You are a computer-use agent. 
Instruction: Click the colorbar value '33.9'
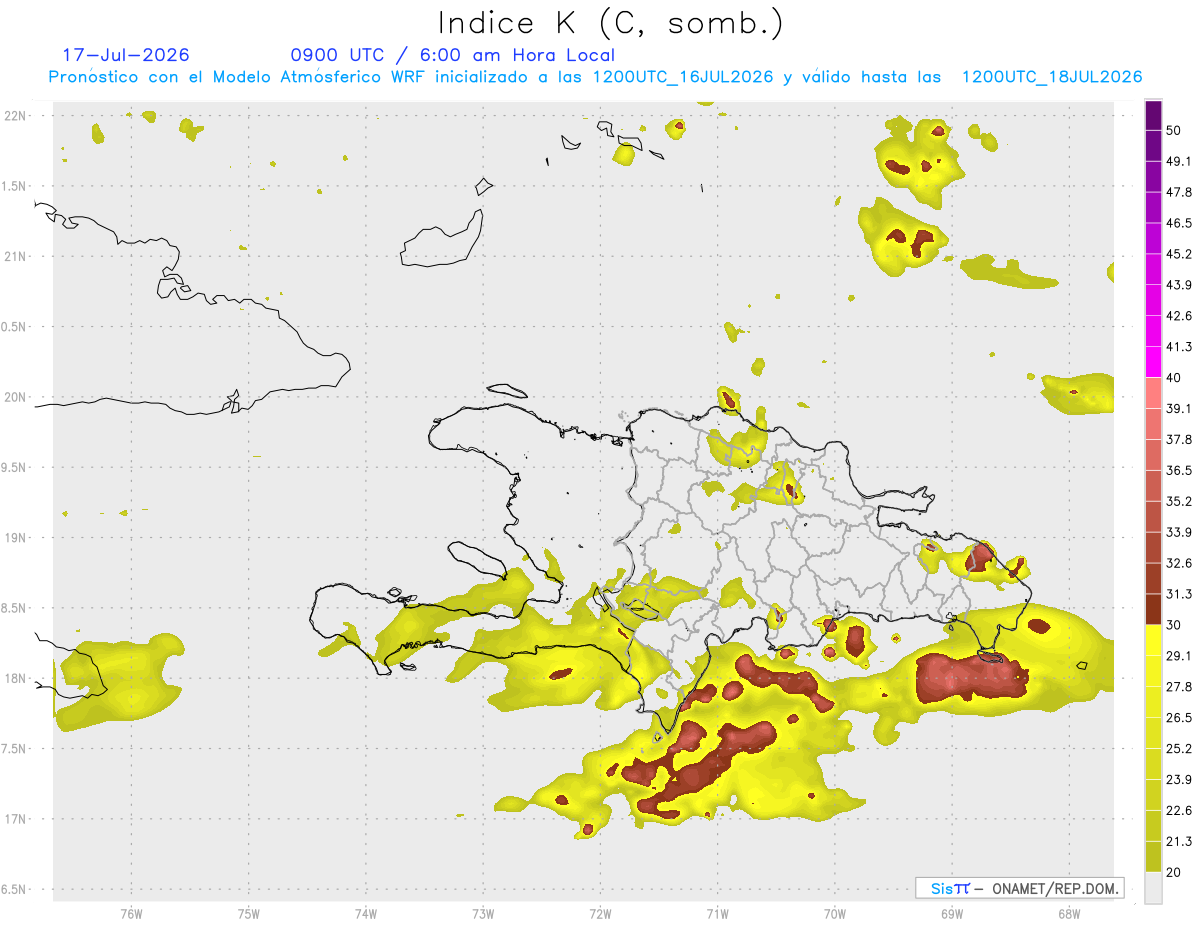[1179, 533]
